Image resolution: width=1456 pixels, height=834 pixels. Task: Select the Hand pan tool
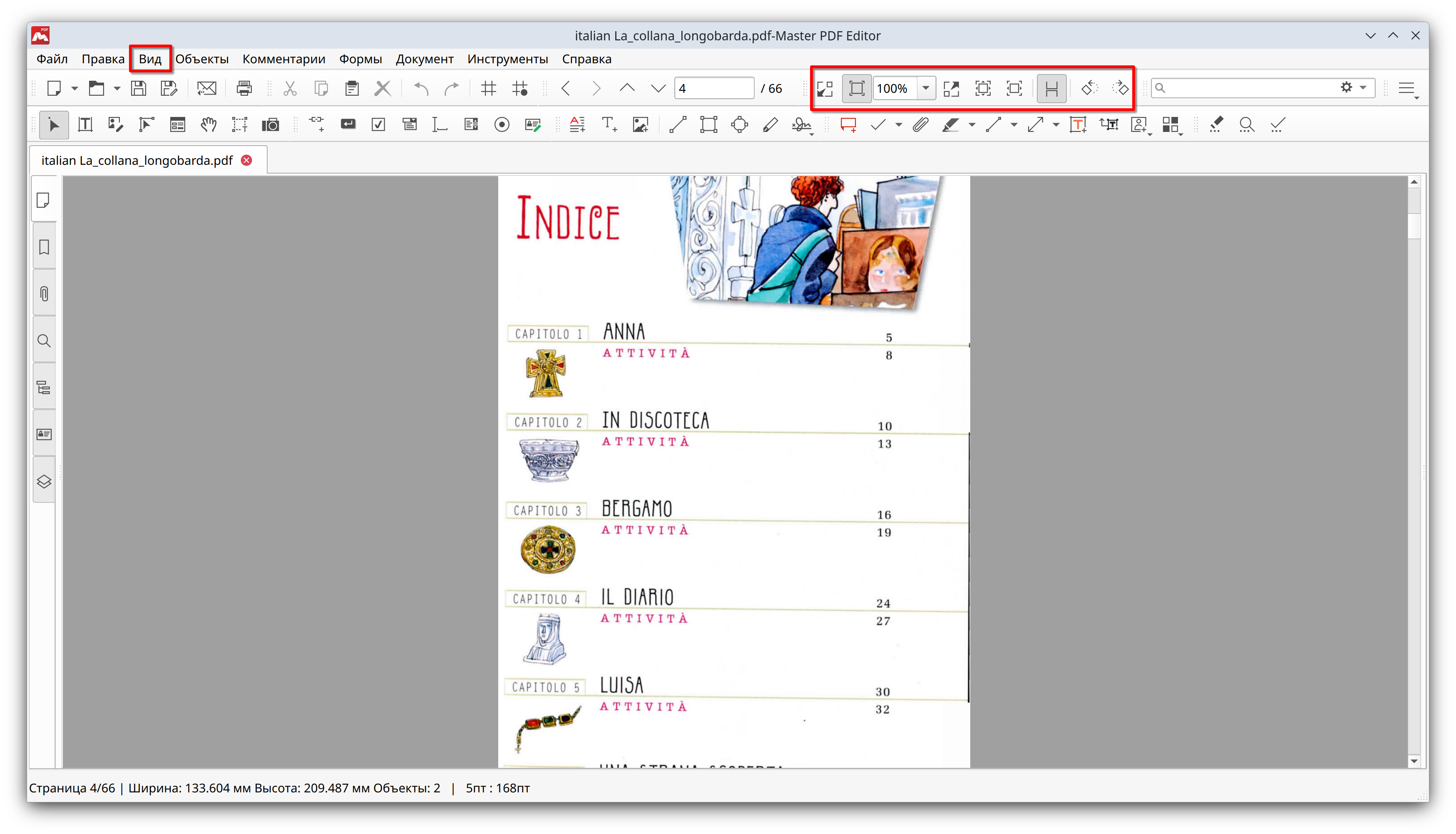tap(209, 124)
